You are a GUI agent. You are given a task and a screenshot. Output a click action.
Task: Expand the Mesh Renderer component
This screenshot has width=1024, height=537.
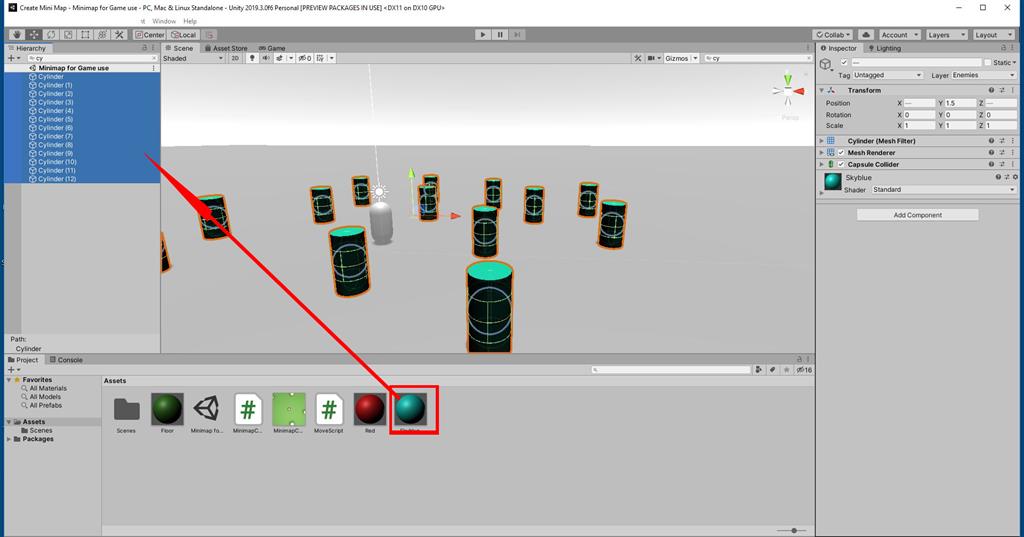pos(822,152)
